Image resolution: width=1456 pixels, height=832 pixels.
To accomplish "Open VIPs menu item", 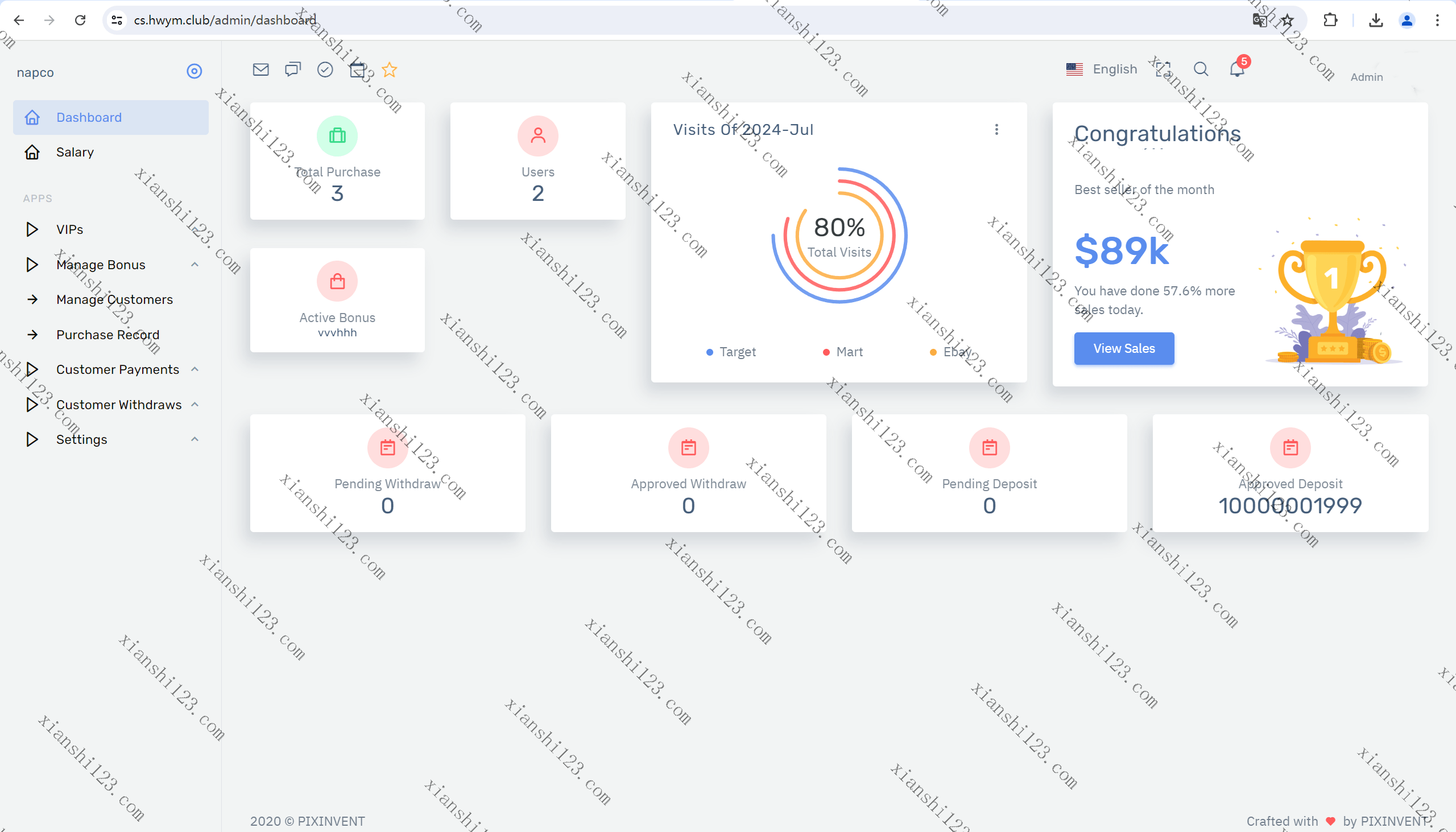I will 111,229.
